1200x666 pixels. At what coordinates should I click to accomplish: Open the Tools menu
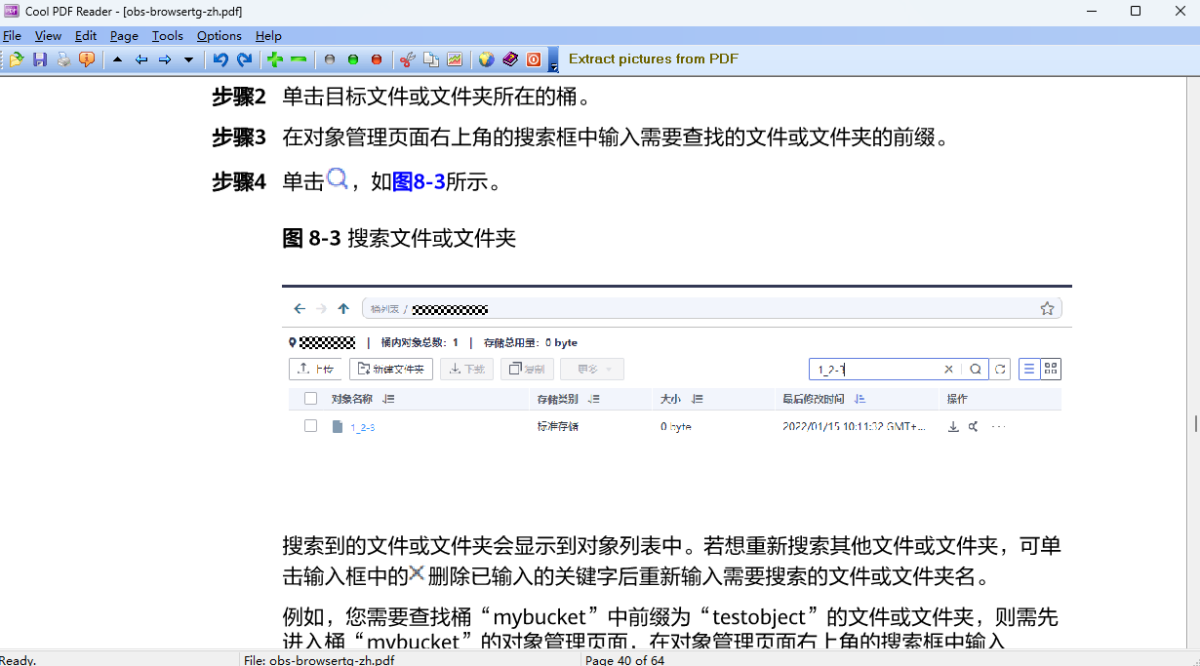pyautogui.click(x=167, y=35)
